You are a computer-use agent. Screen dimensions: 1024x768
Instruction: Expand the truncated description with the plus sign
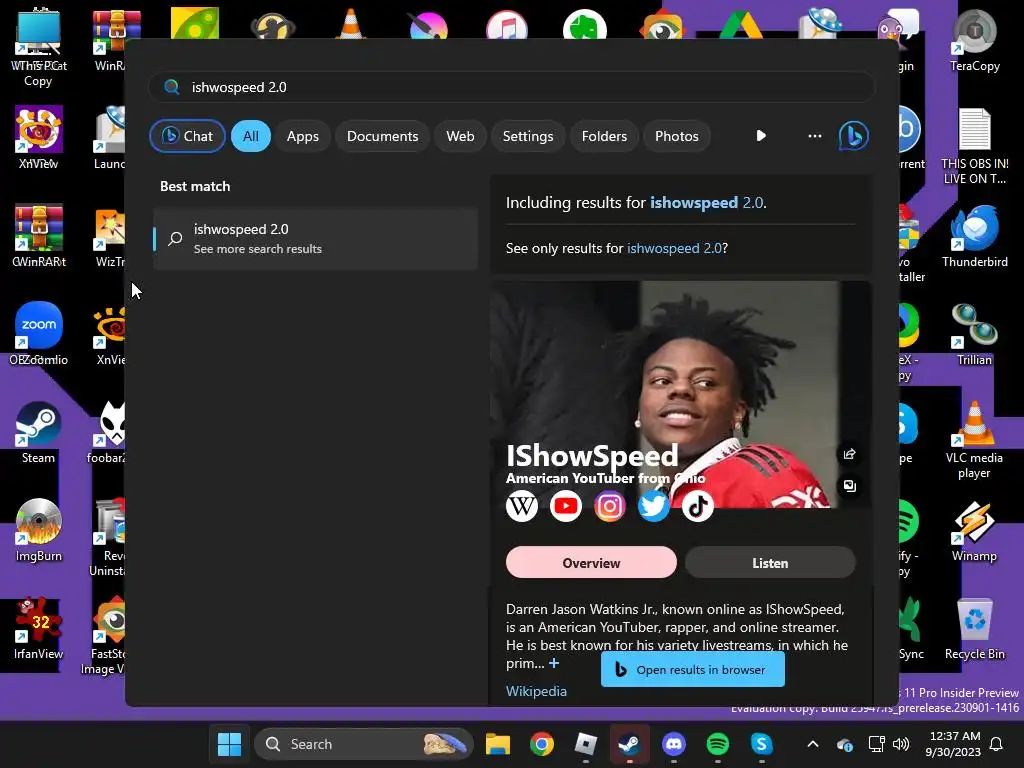tap(554, 663)
